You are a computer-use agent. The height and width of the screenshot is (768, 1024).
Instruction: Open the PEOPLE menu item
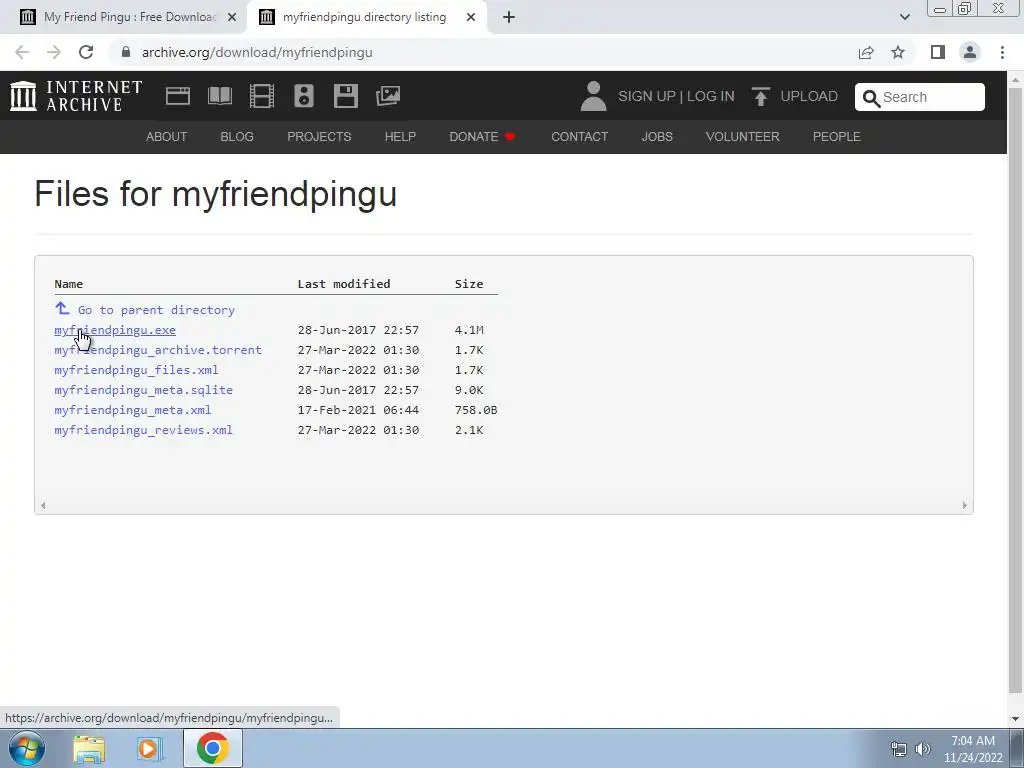click(x=837, y=137)
